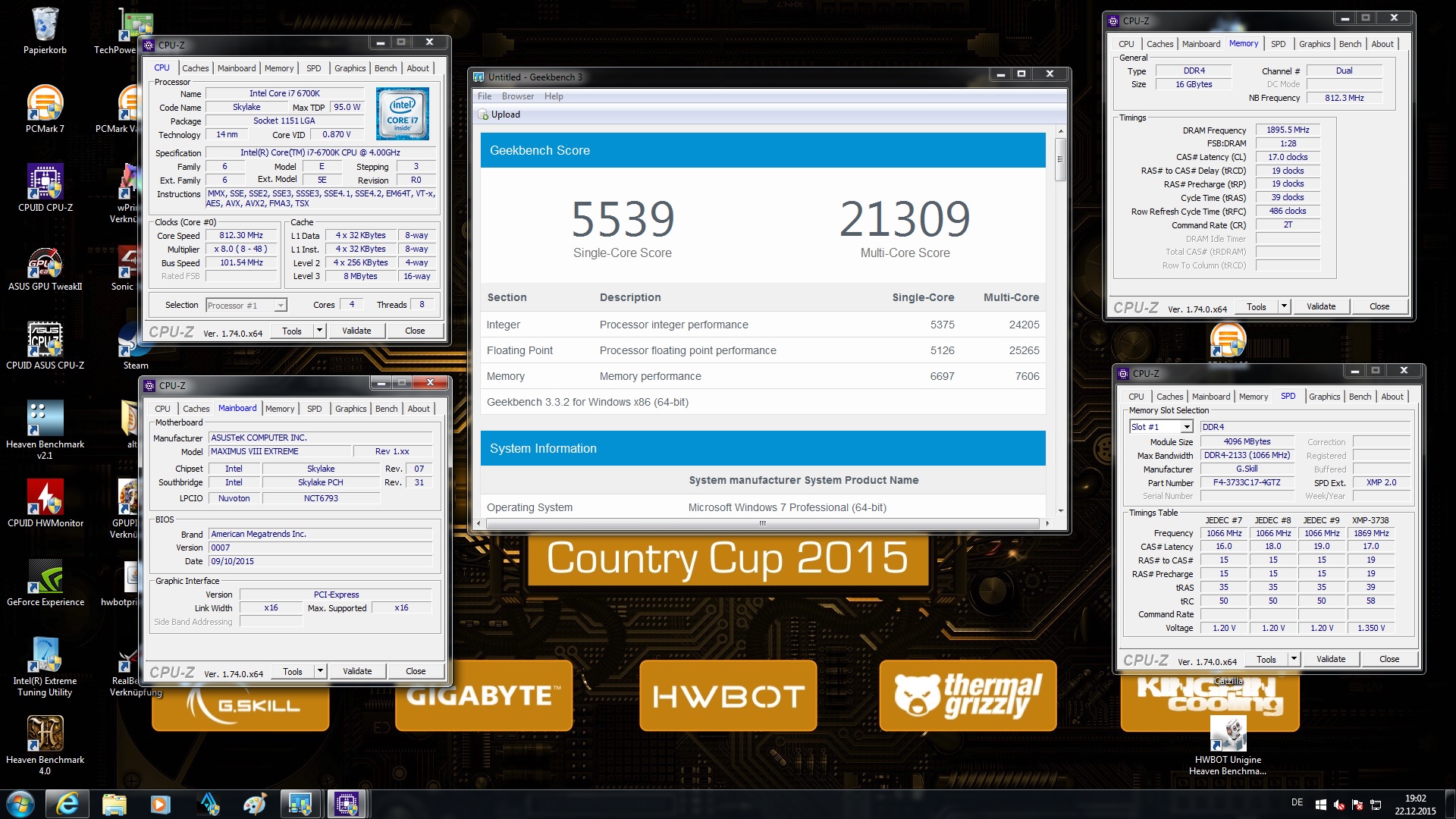
Task: Expand Tools dropdown arrow in Memory window
Action: pyautogui.click(x=1284, y=306)
